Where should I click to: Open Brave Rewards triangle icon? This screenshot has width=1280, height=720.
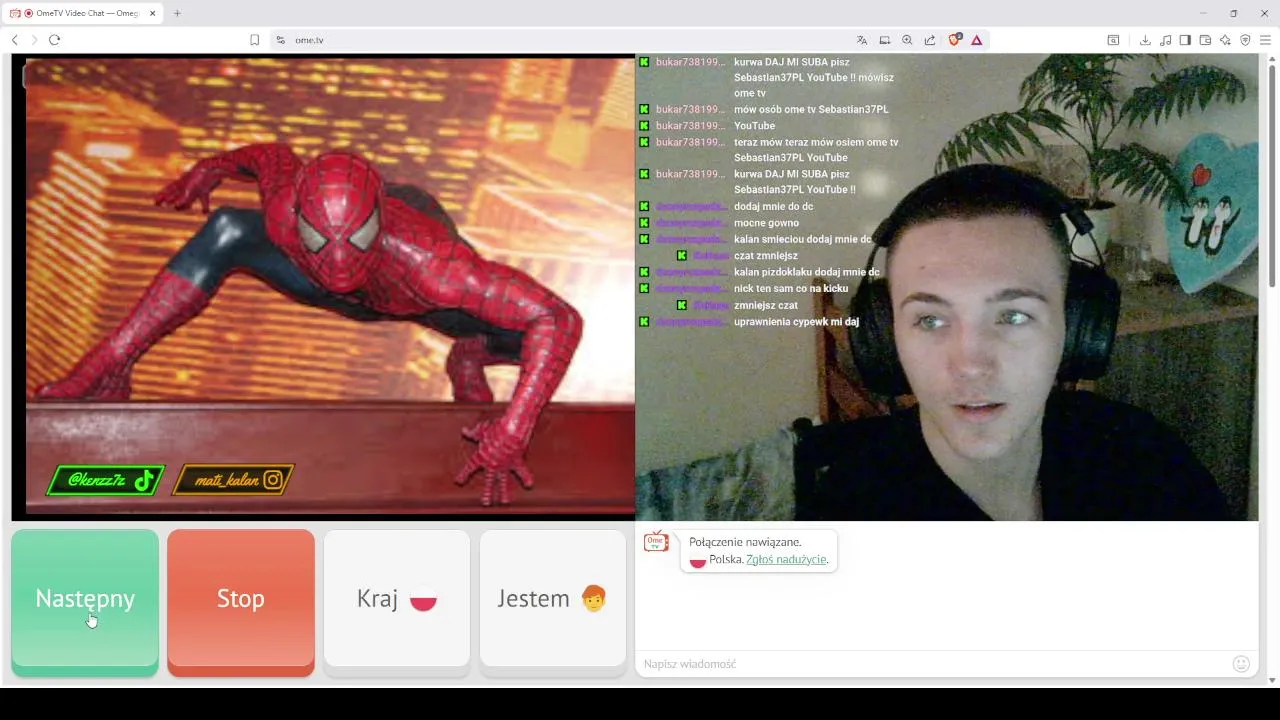[x=977, y=40]
